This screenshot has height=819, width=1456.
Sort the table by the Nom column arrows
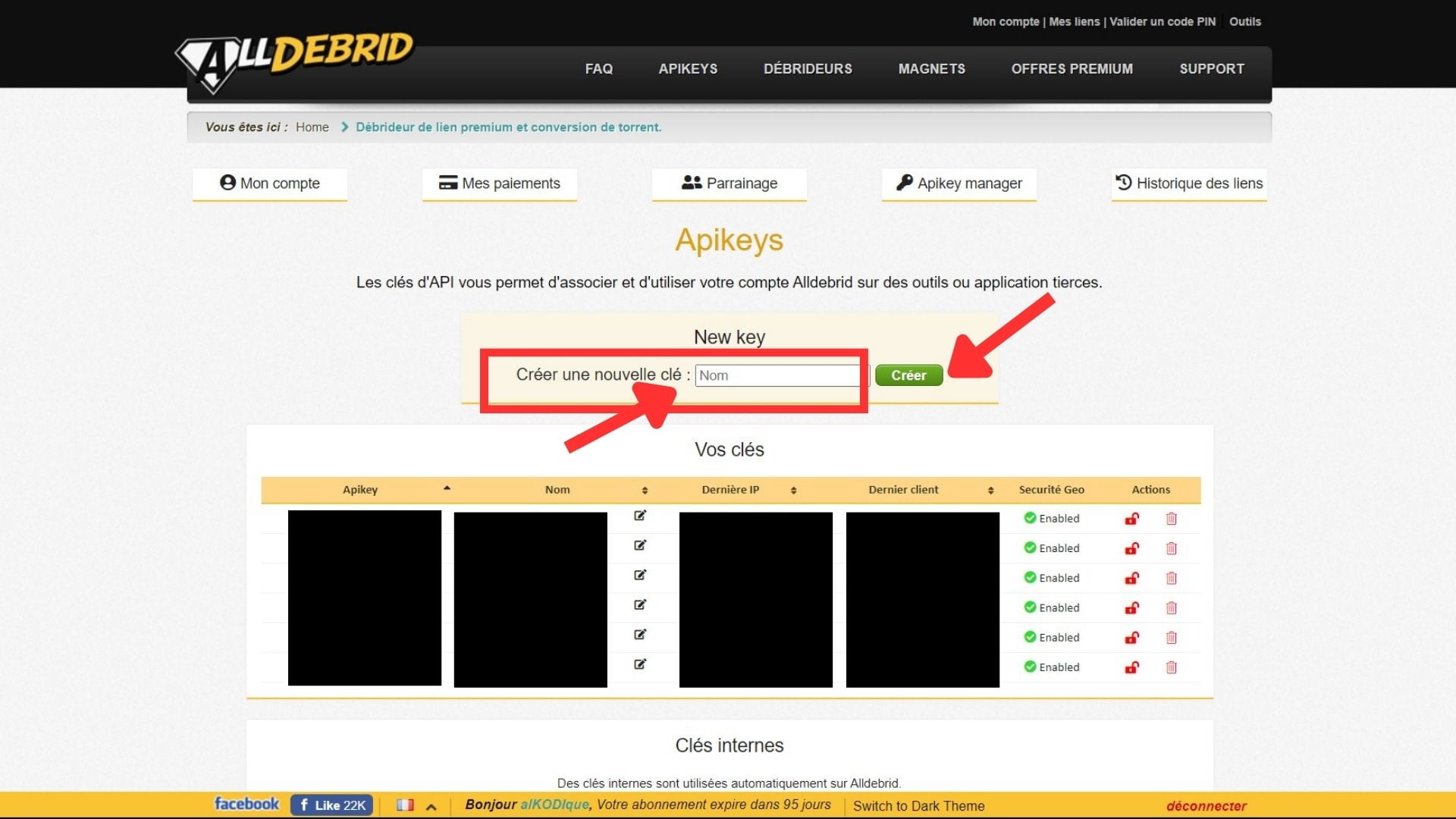click(x=645, y=490)
